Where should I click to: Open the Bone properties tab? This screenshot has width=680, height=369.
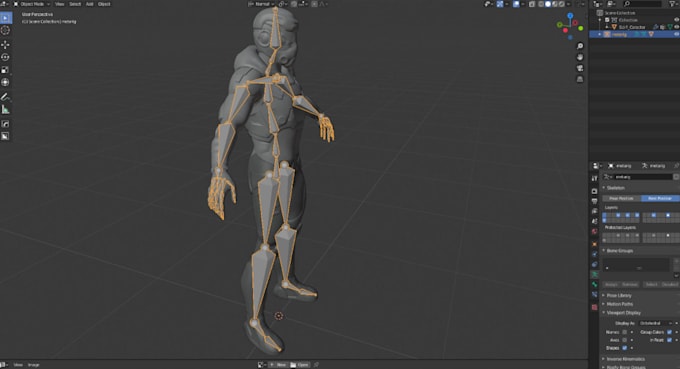594,285
